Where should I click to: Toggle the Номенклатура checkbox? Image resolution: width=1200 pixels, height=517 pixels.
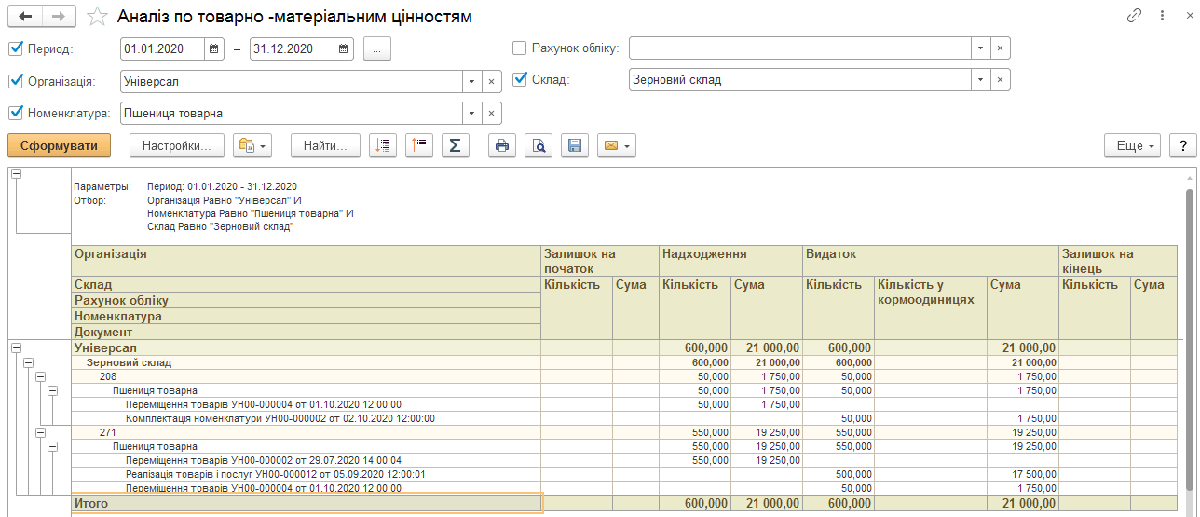pyautogui.click(x=15, y=113)
